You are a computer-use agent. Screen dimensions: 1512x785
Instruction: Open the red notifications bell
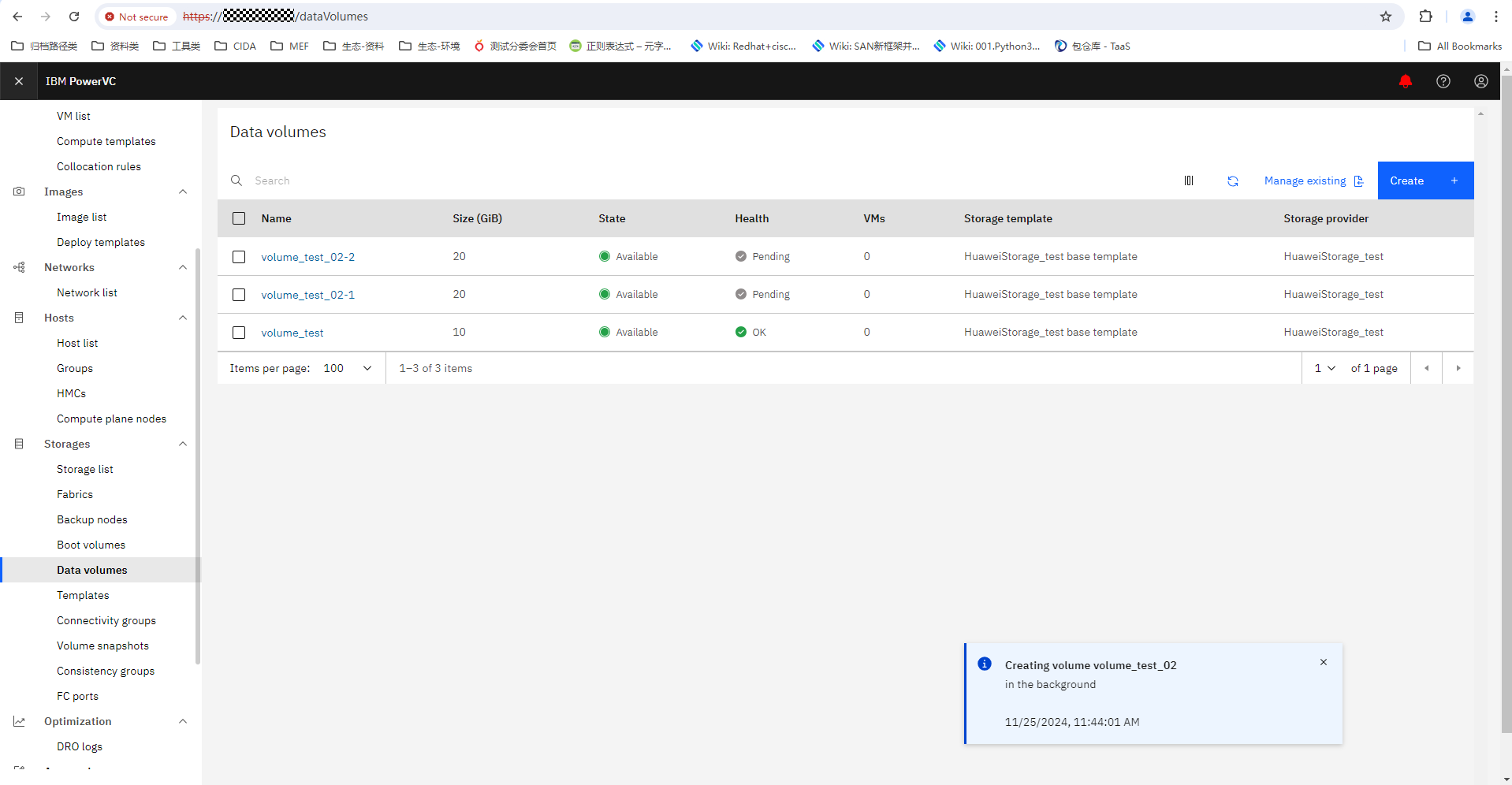(1405, 81)
